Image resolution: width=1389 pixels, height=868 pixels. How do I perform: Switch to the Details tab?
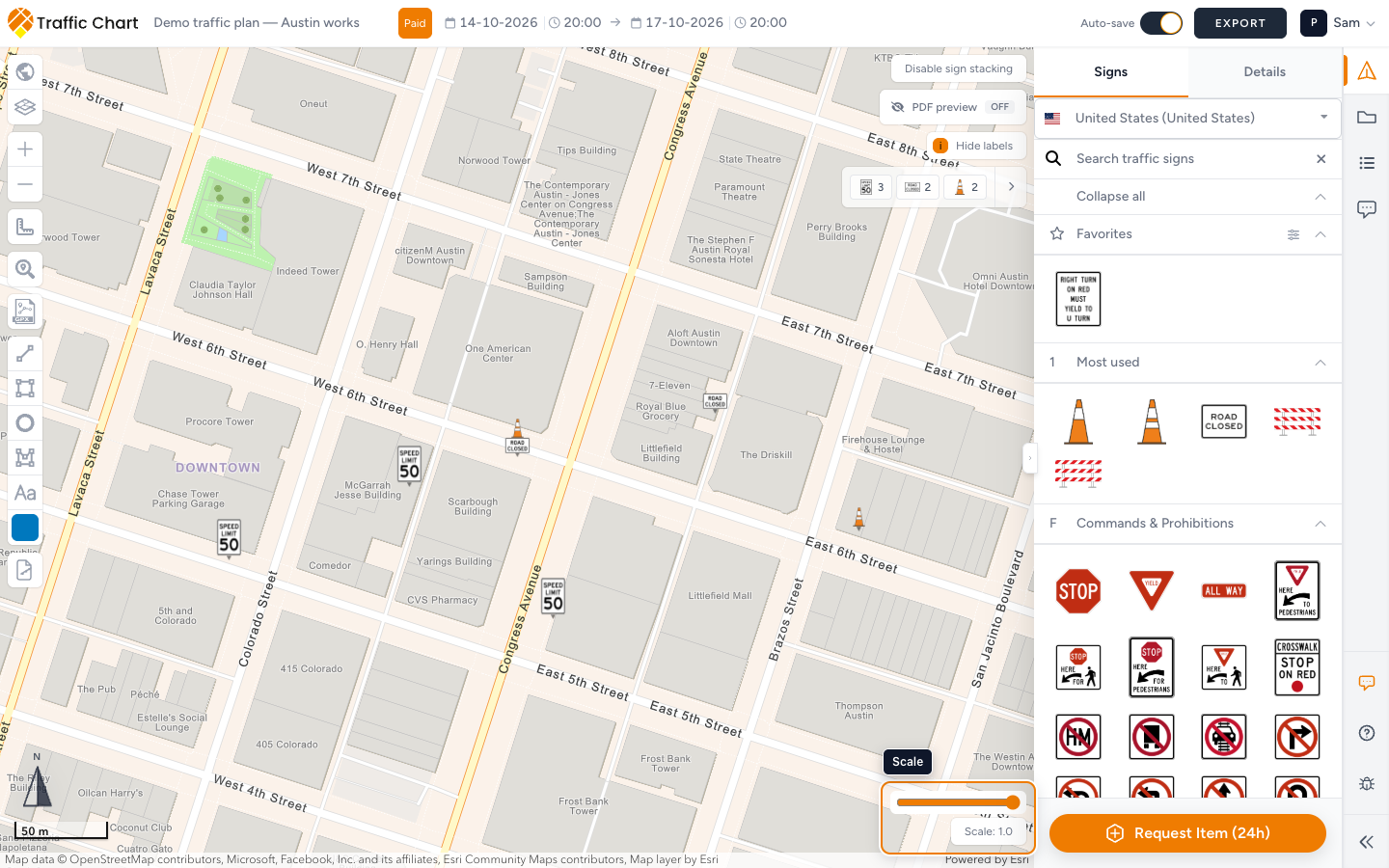pyautogui.click(x=1265, y=72)
